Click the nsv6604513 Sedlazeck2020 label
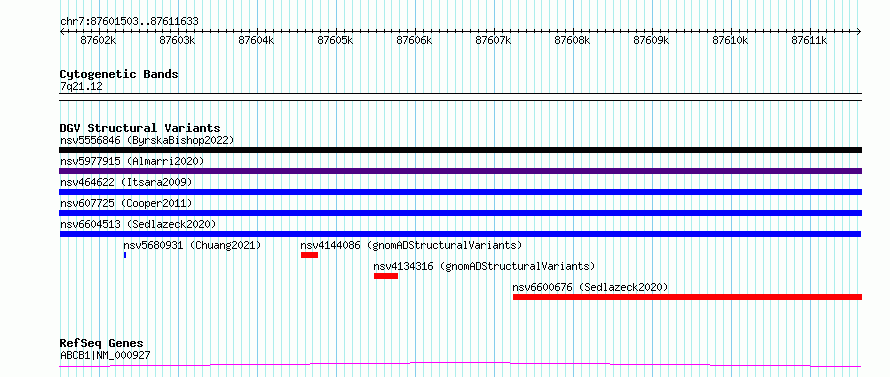Viewport: 890px width, 377px height. [x=138, y=224]
